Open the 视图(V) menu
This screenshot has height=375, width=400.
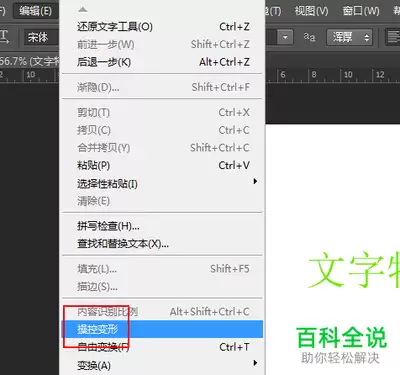[x=311, y=11]
